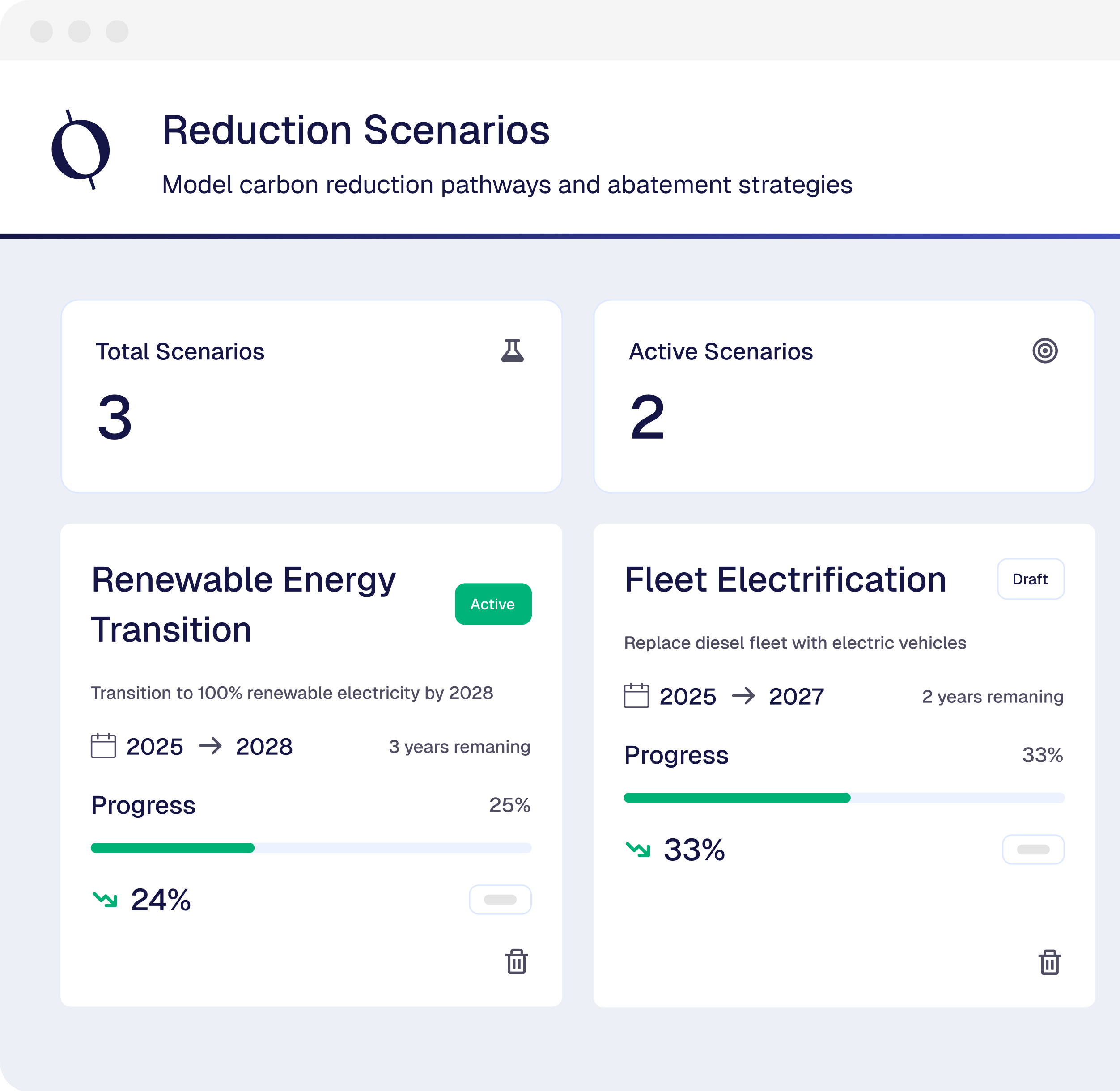This screenshot has height=1091, width=1120.
Task: Click the target icon in Active Scenarios
Action: pos(1044,351)
